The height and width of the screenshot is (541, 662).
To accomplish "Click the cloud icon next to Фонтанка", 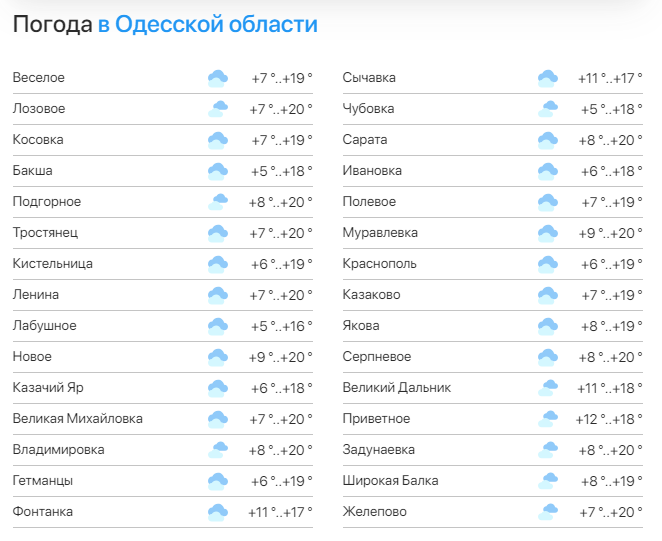I will click(x=217, y=512).
